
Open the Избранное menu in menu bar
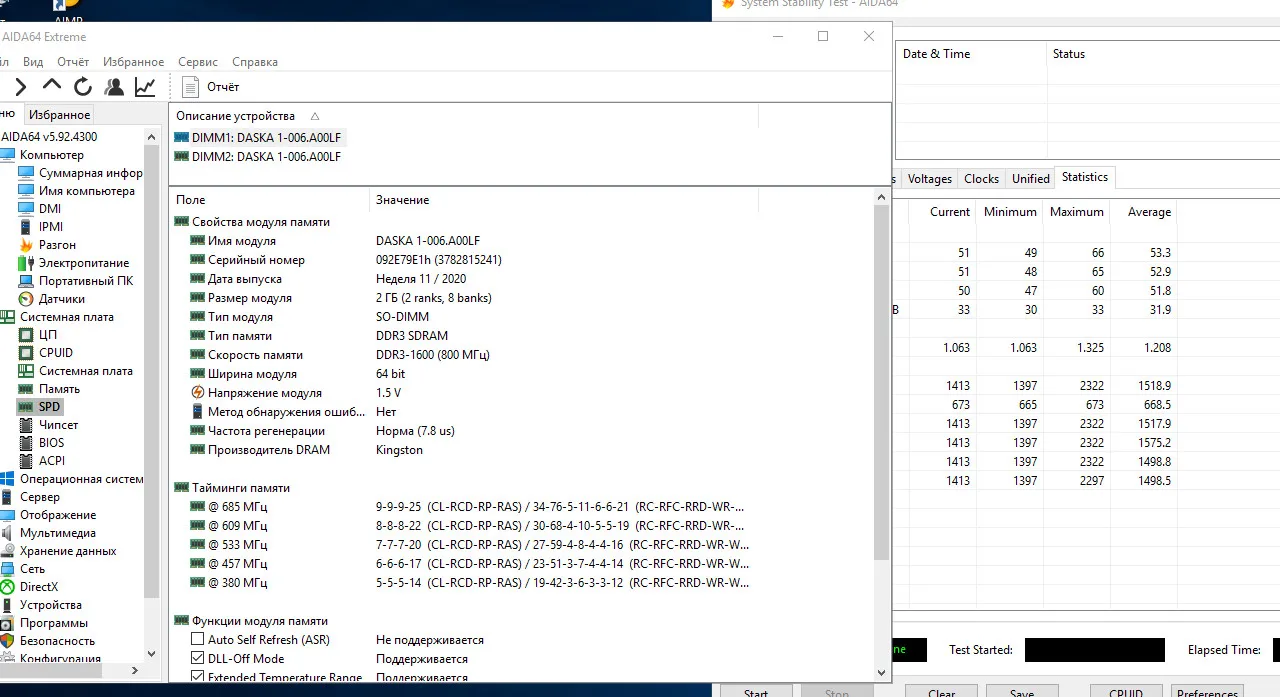pyautogui.click(x=133, y=62)
